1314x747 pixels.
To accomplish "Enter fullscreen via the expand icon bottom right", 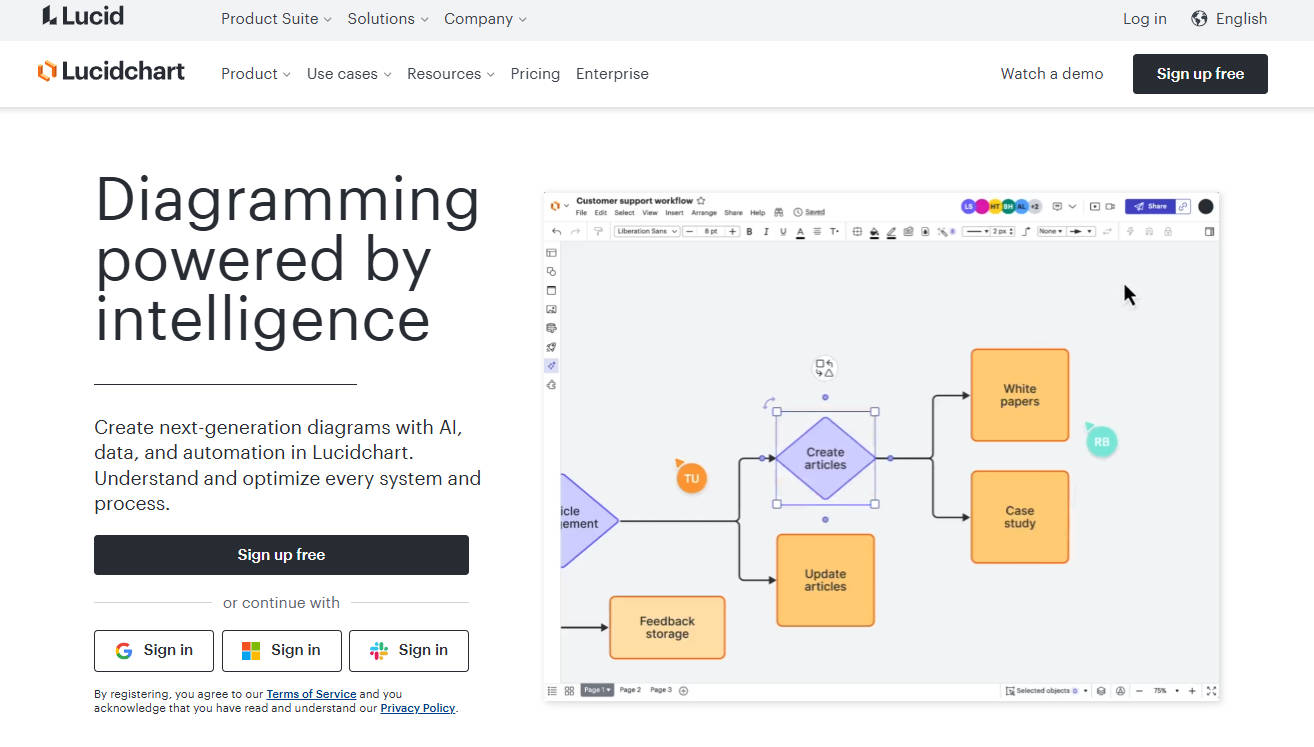I will [x=1210, y=690].
